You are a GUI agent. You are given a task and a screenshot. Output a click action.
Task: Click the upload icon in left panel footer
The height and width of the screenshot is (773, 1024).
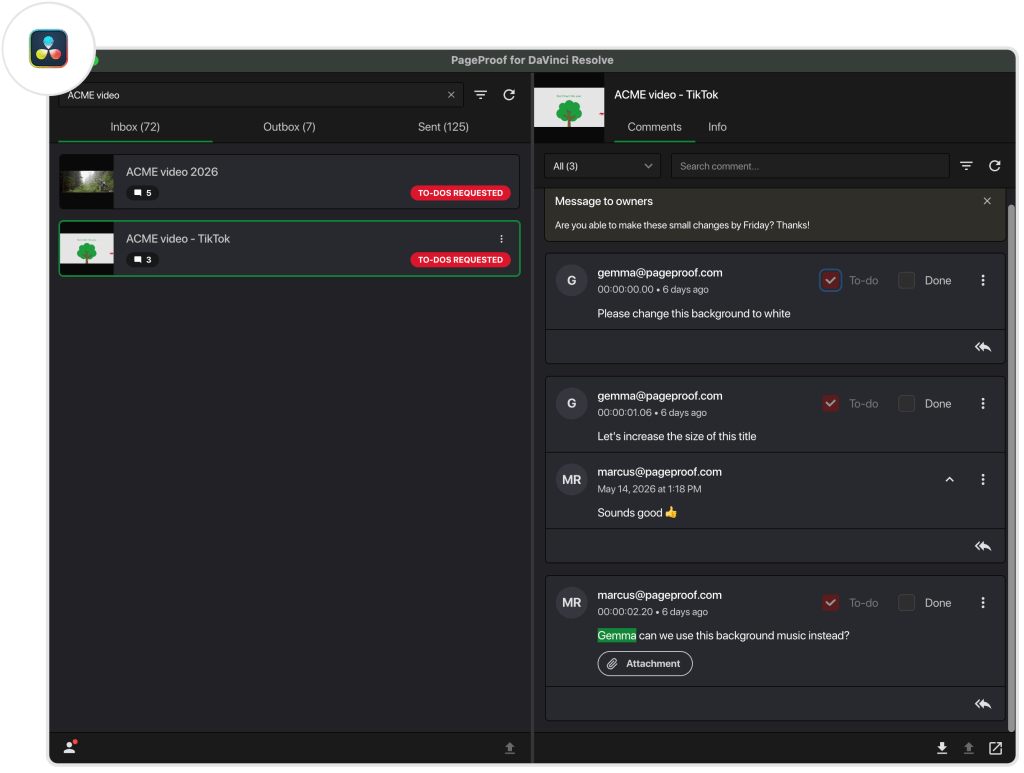(x=510, y=748)
